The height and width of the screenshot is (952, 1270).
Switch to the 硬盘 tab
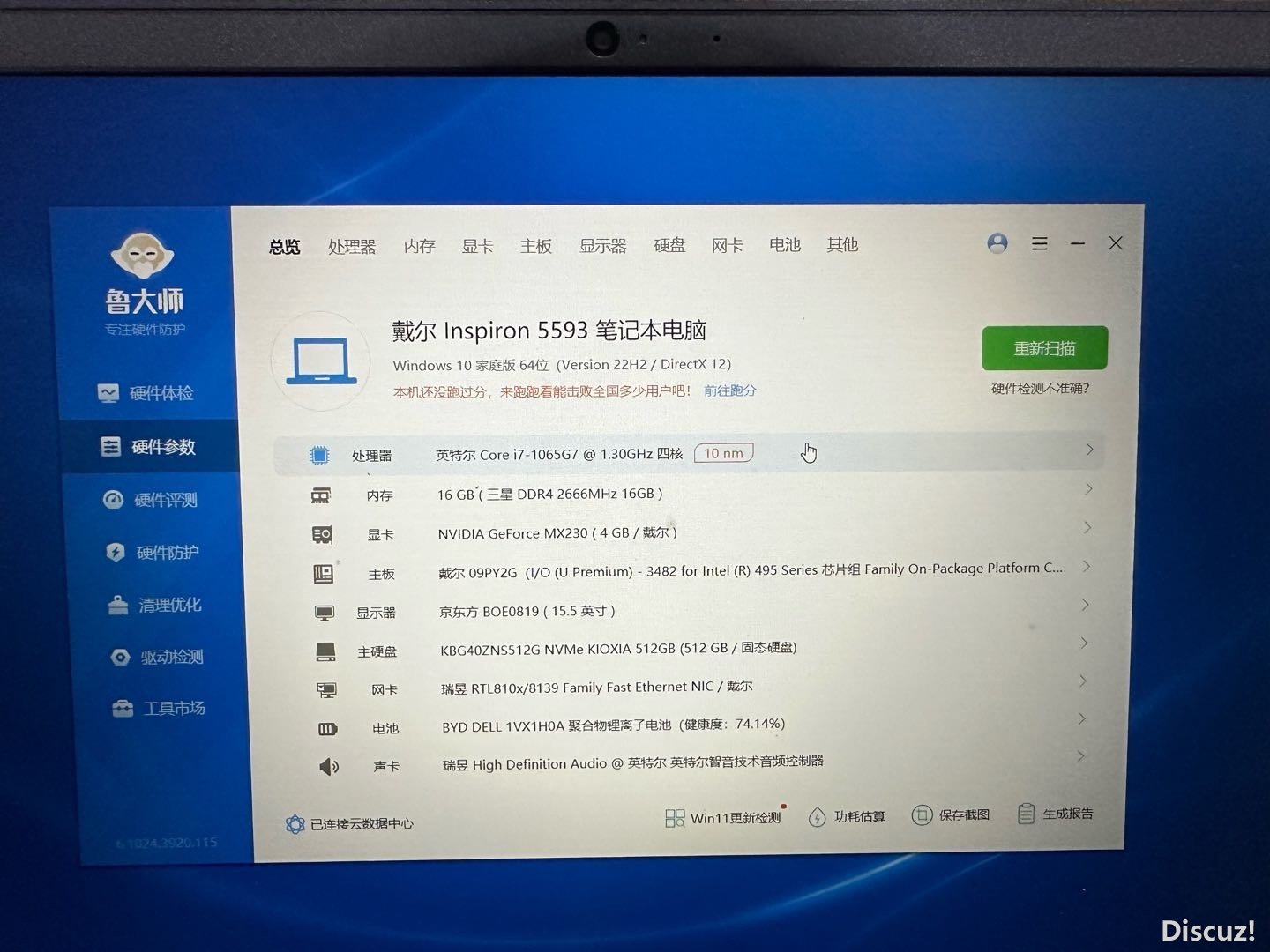coord(669,245)
